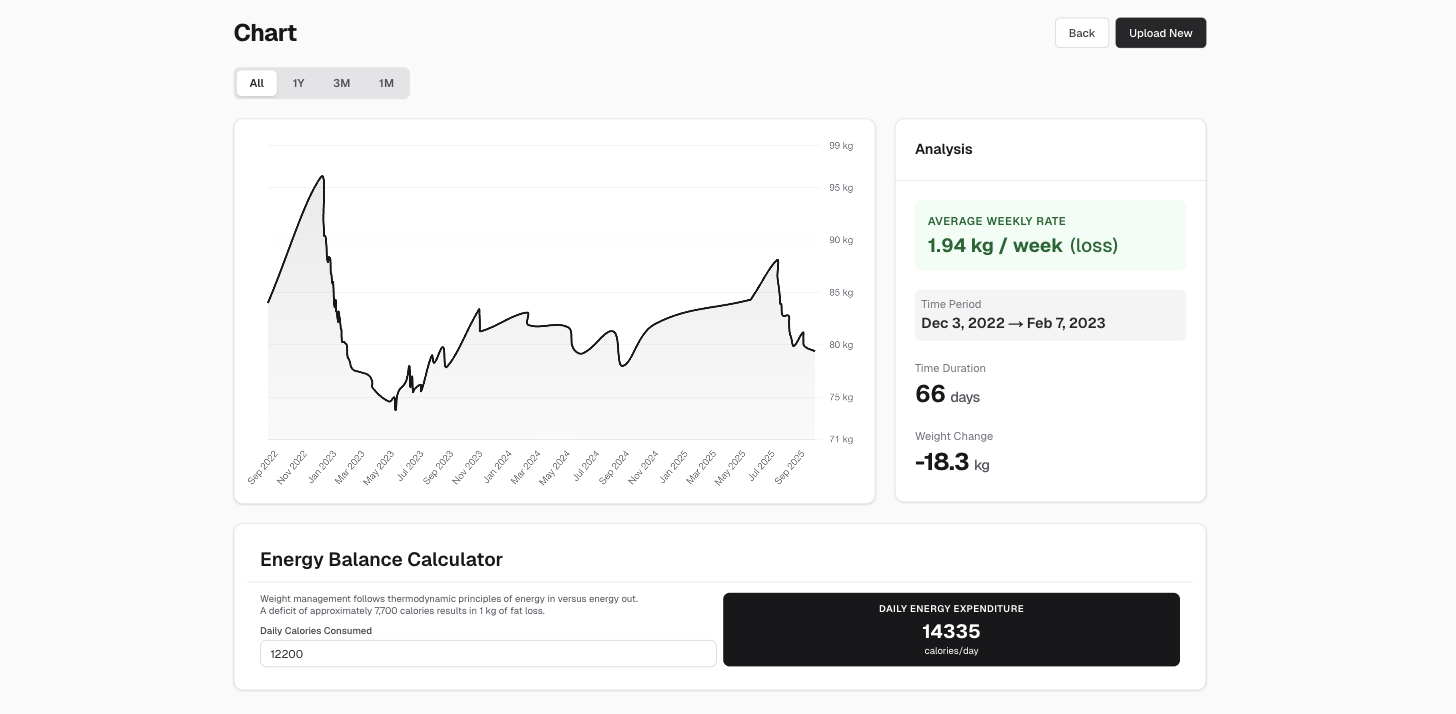Click the Analysis panel header

[943, 149]
